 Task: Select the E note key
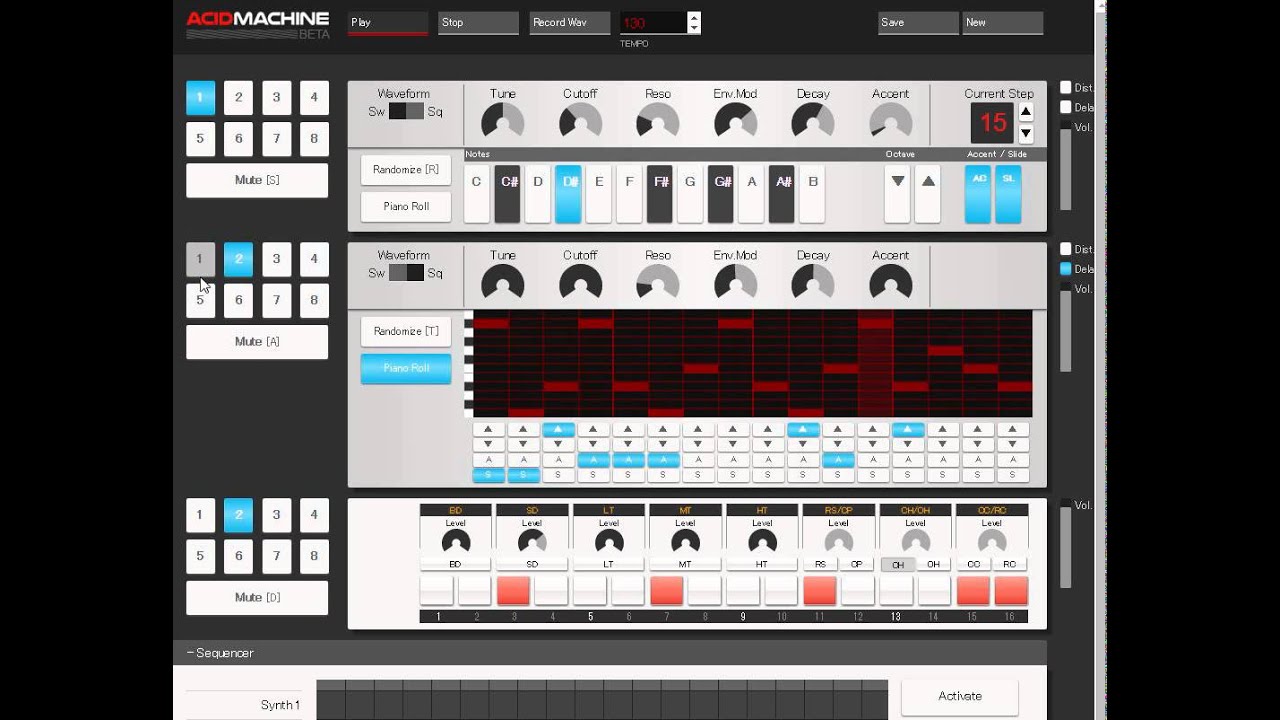tap(599, 193)
